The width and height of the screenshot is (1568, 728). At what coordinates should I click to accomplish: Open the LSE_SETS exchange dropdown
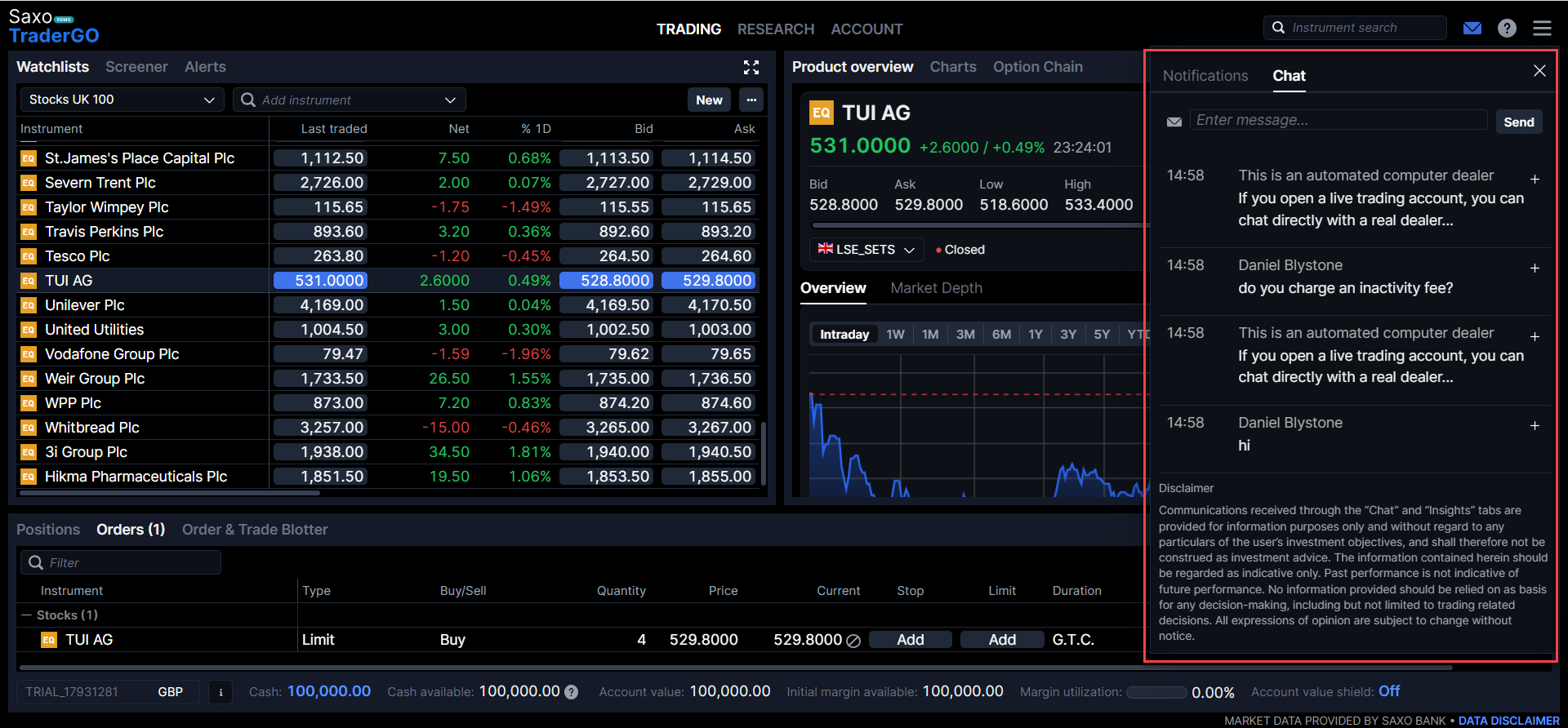pos(866,250)
